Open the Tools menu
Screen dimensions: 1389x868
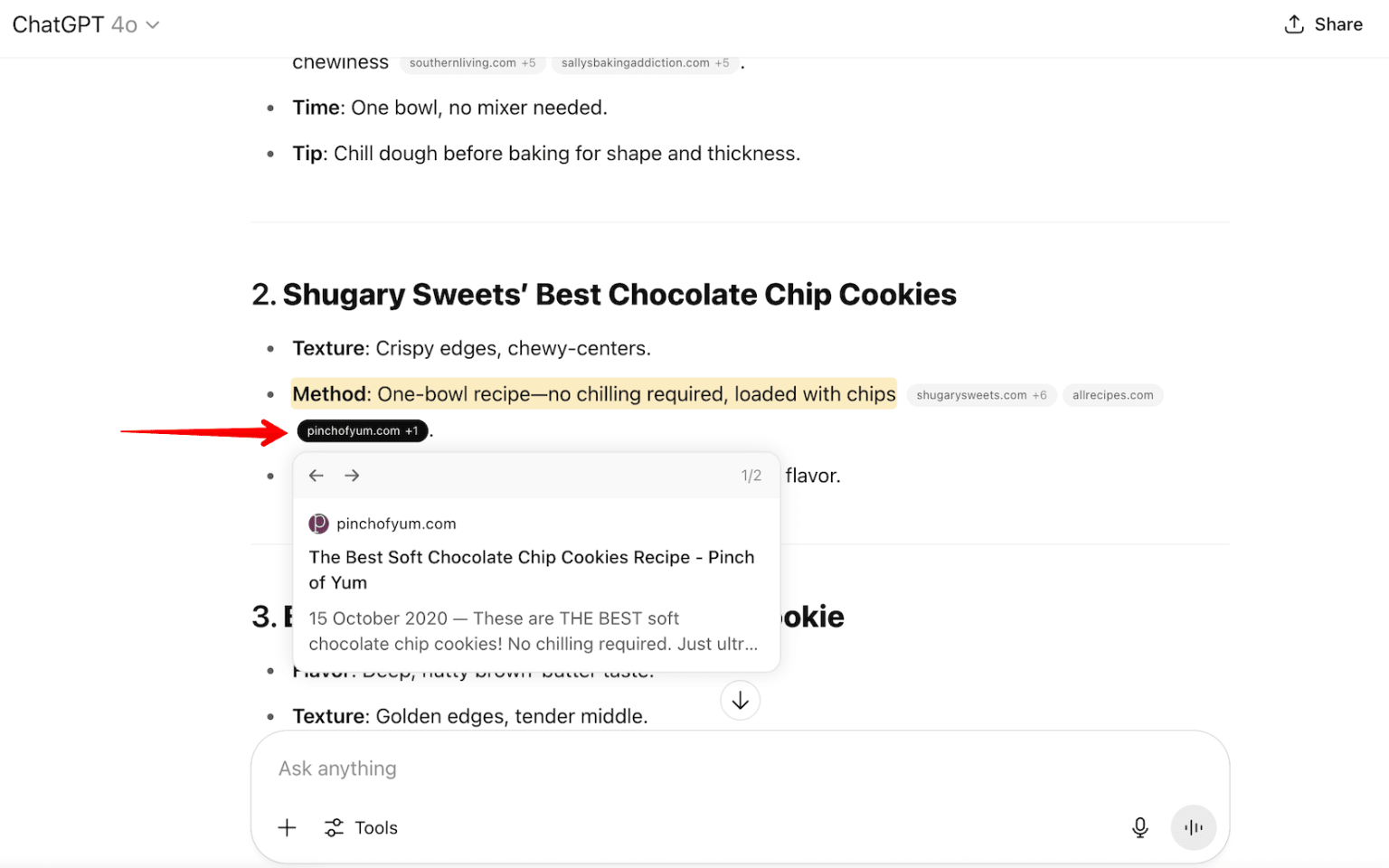pos(361,827)
